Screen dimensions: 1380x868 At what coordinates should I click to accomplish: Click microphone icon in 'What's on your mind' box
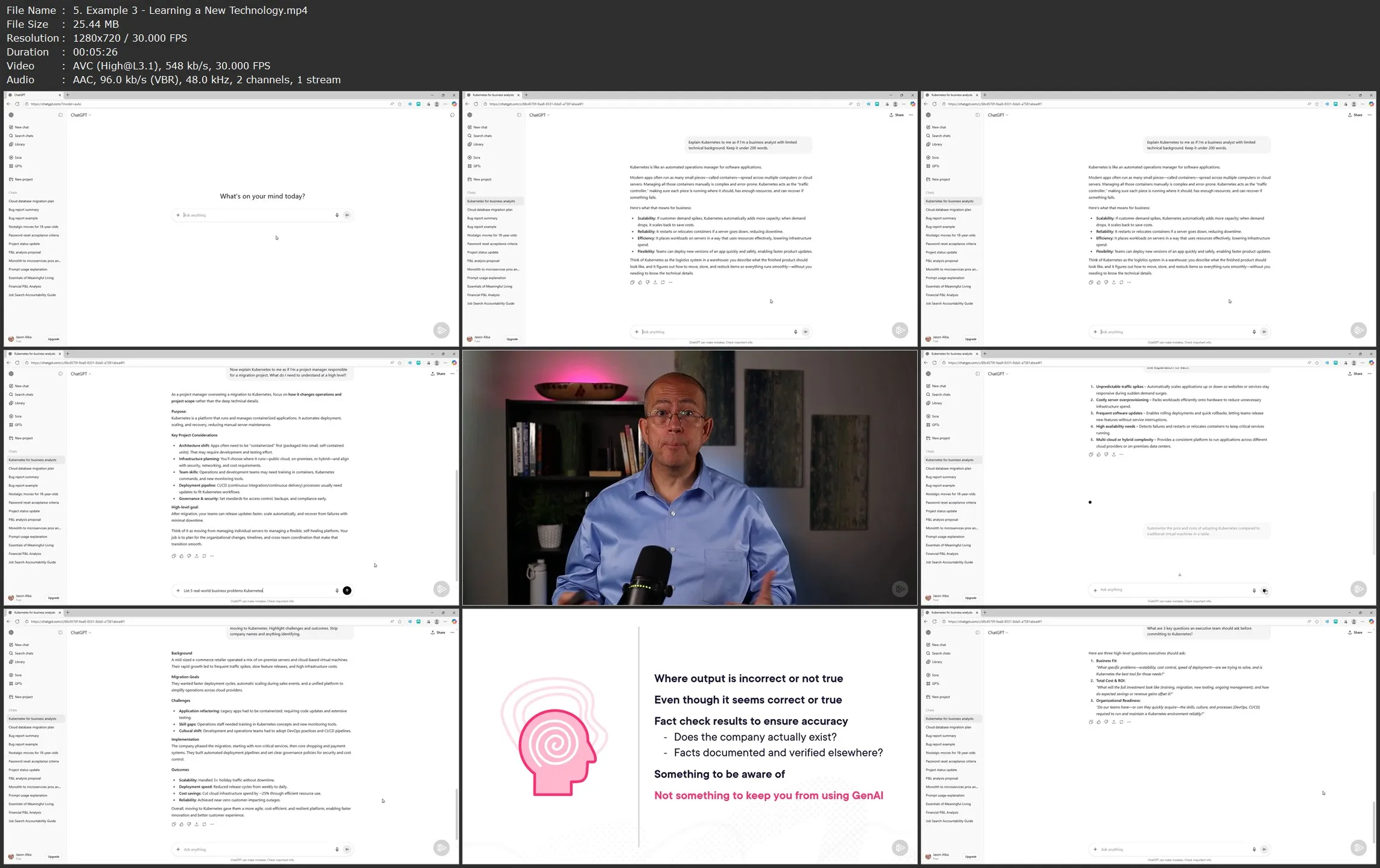pos(337,215)
